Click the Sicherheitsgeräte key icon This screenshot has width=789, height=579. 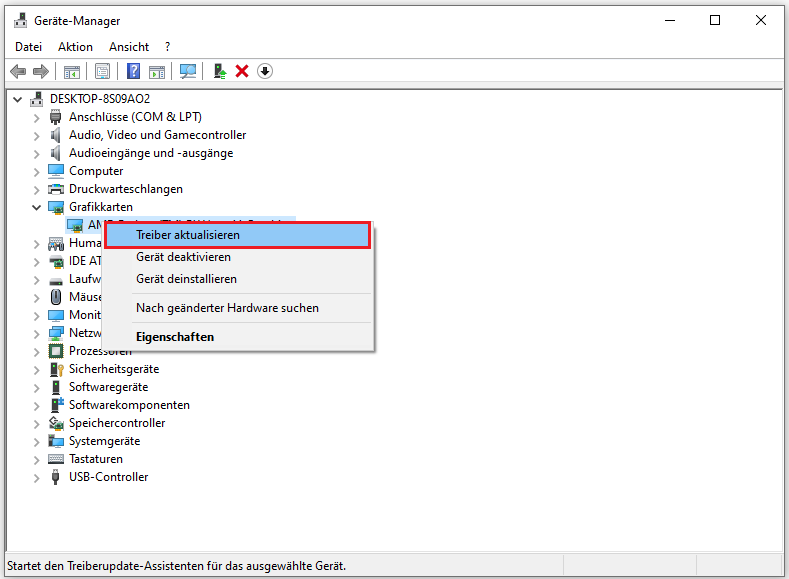[x=56, y=369]
